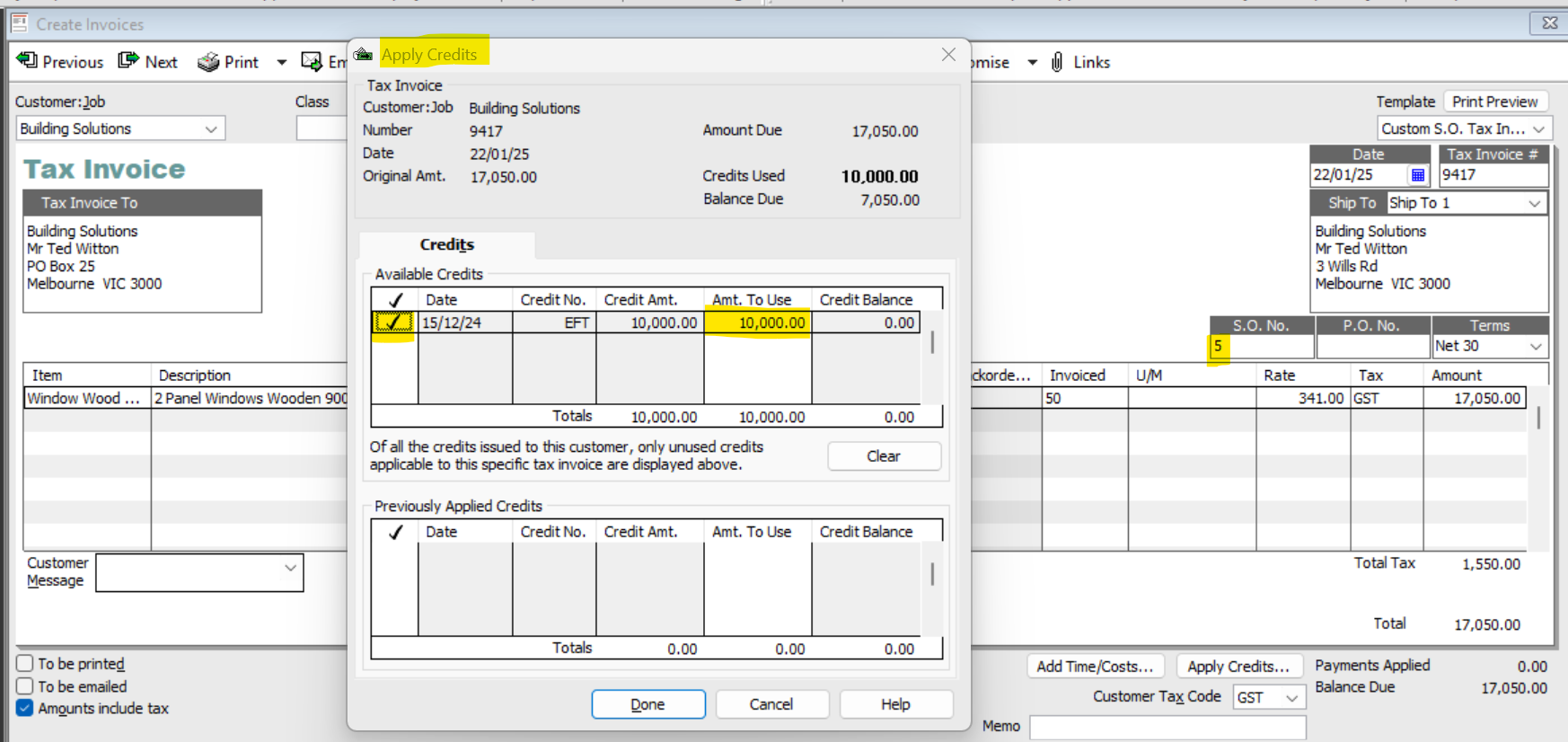Click the Previous arrow icon in toolbar
Viewport: 1568px width, 742px height.
click(x=27, y=61)
